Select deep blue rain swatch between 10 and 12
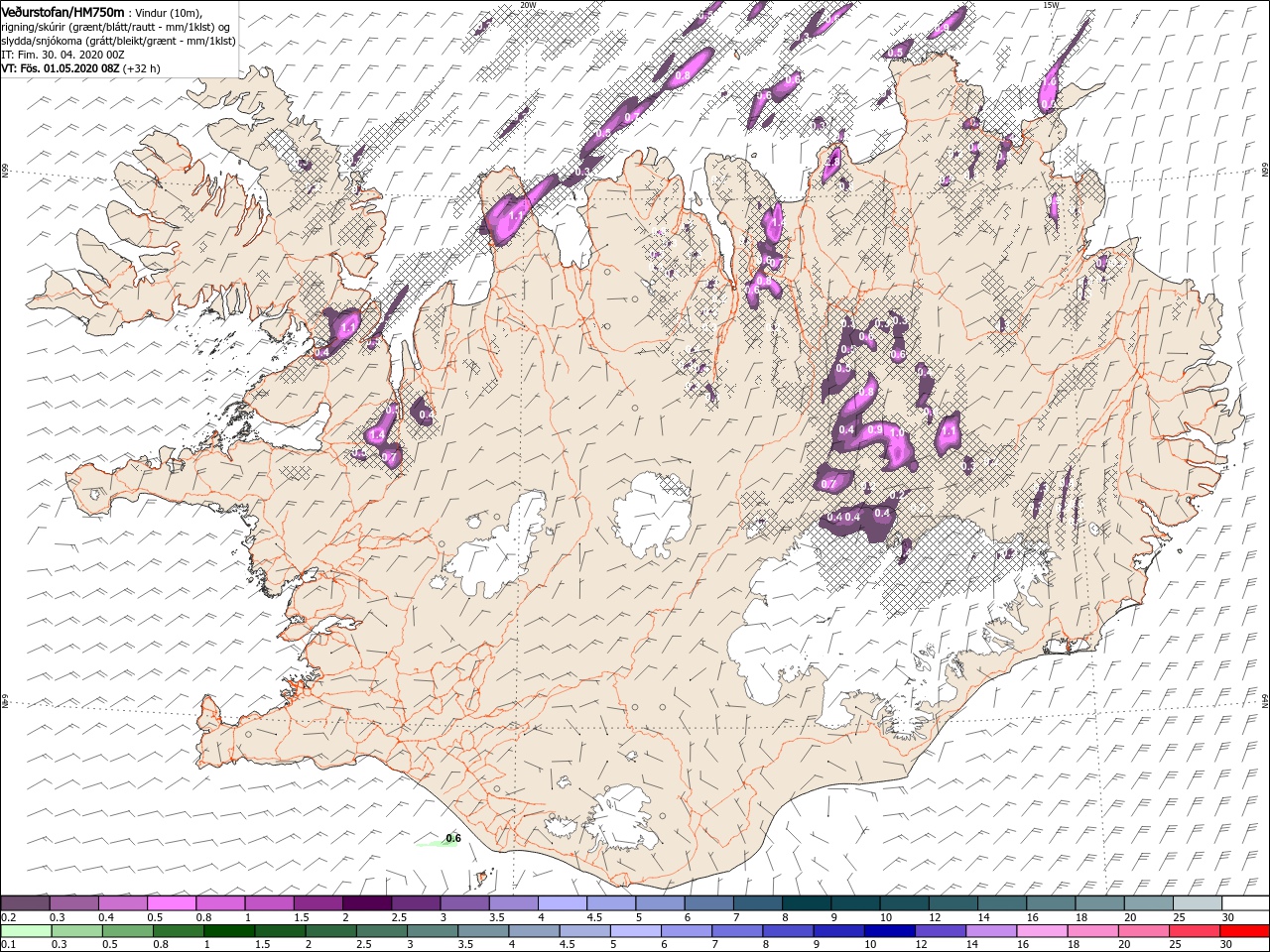The image size is (1270, 952). (888, 931)
